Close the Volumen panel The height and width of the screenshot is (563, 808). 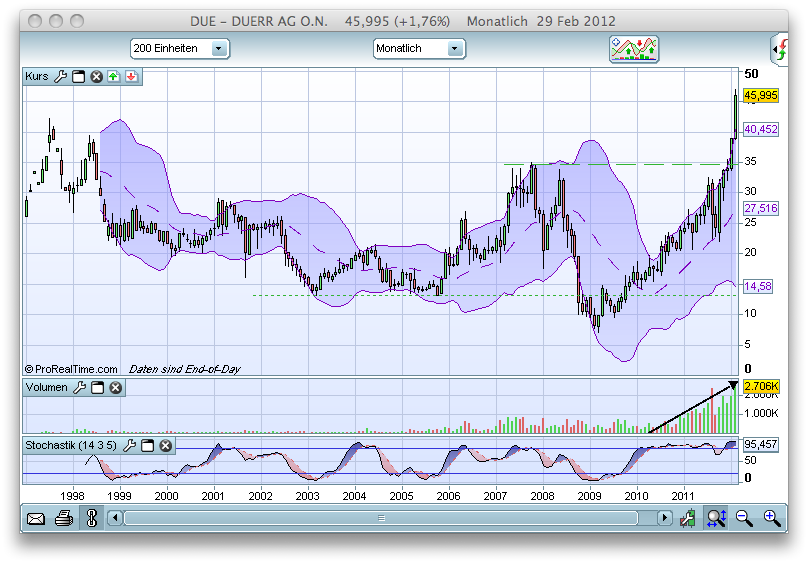point(115,387)
